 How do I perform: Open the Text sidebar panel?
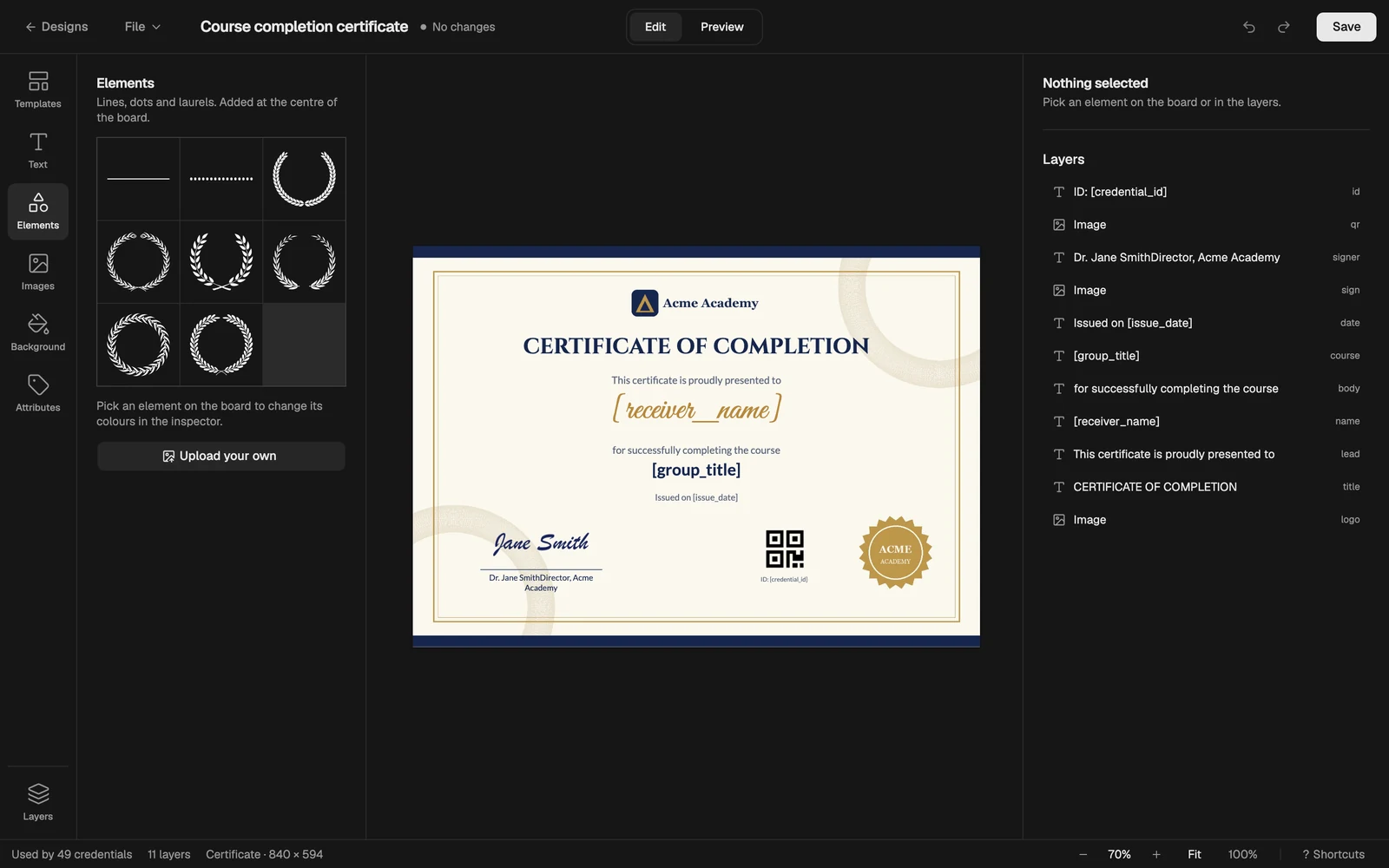click(x=38, y=150)
